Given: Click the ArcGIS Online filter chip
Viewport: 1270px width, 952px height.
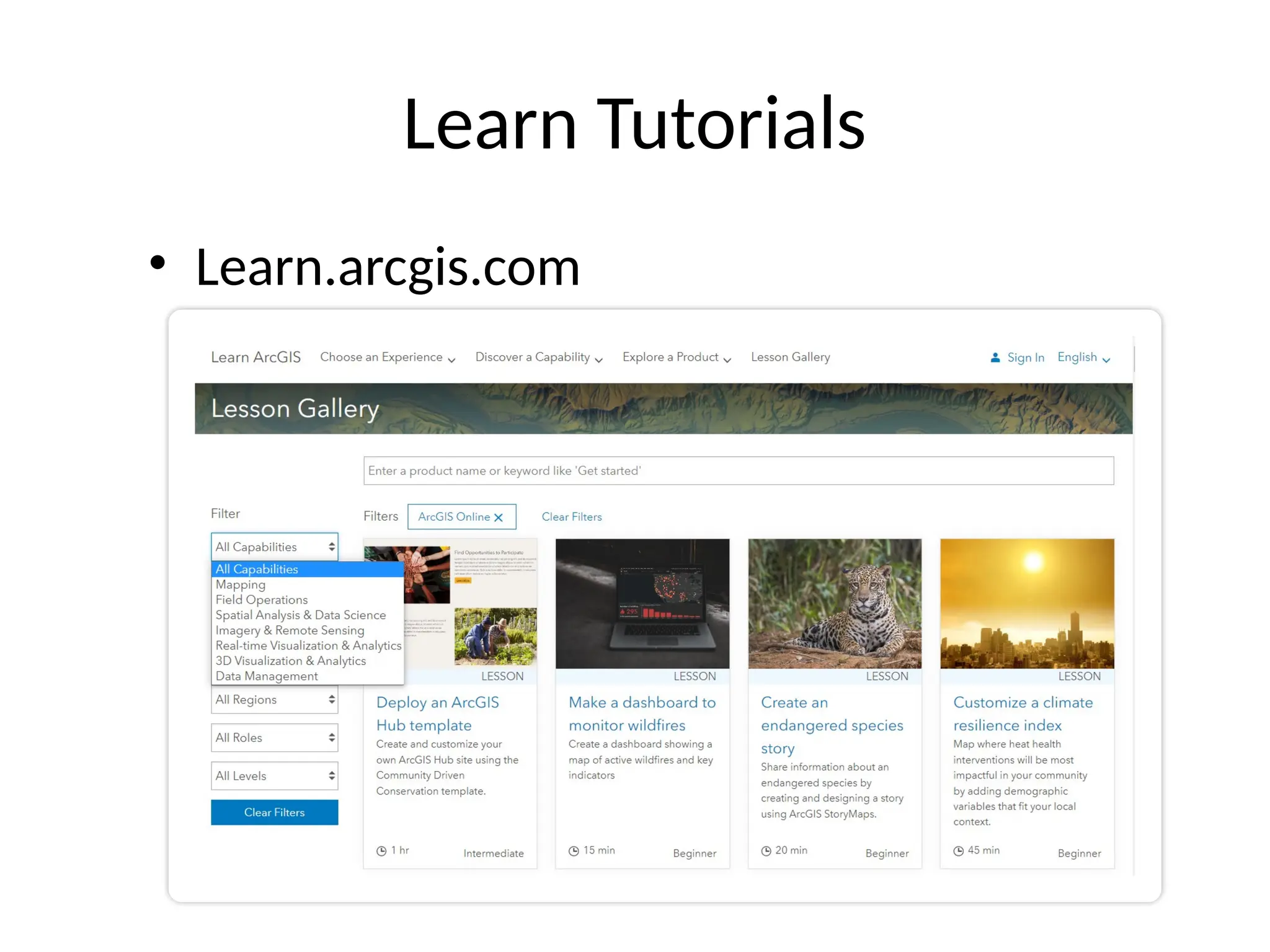Looking at the screenshot, I should pyautogui.click(x=461, y=517).
